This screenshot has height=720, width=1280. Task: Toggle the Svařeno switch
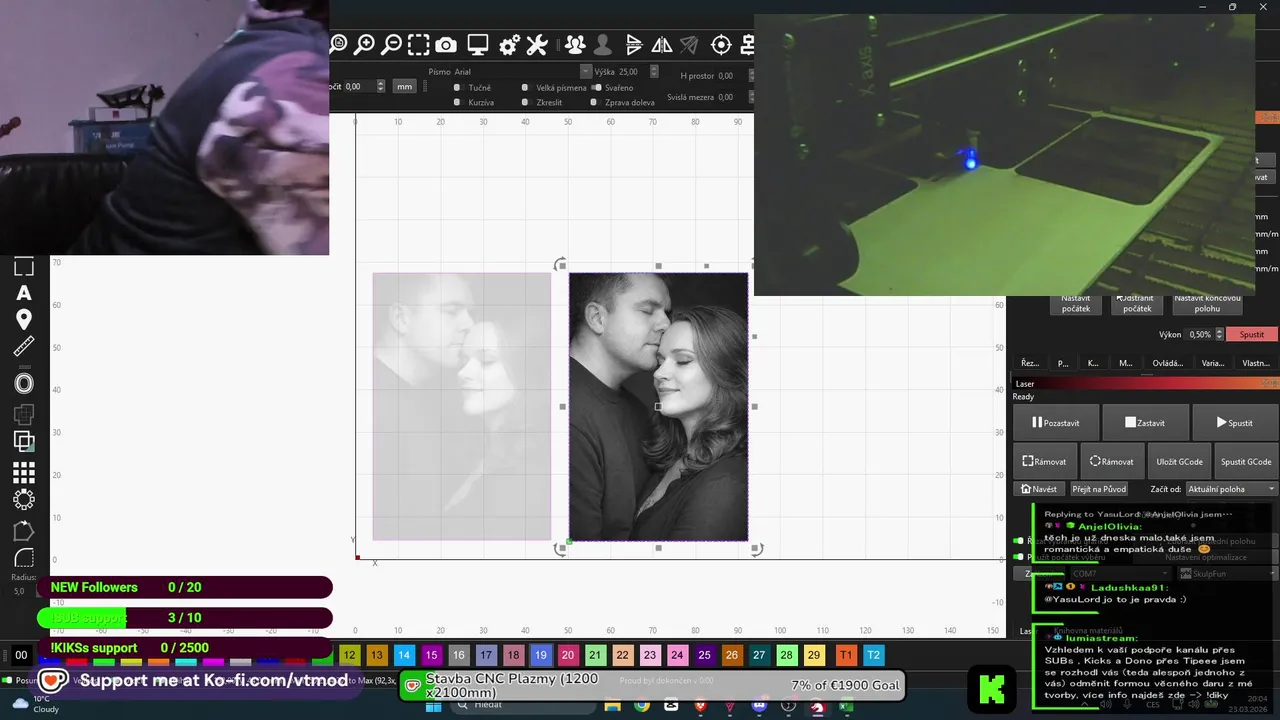[x=597, y=88]
